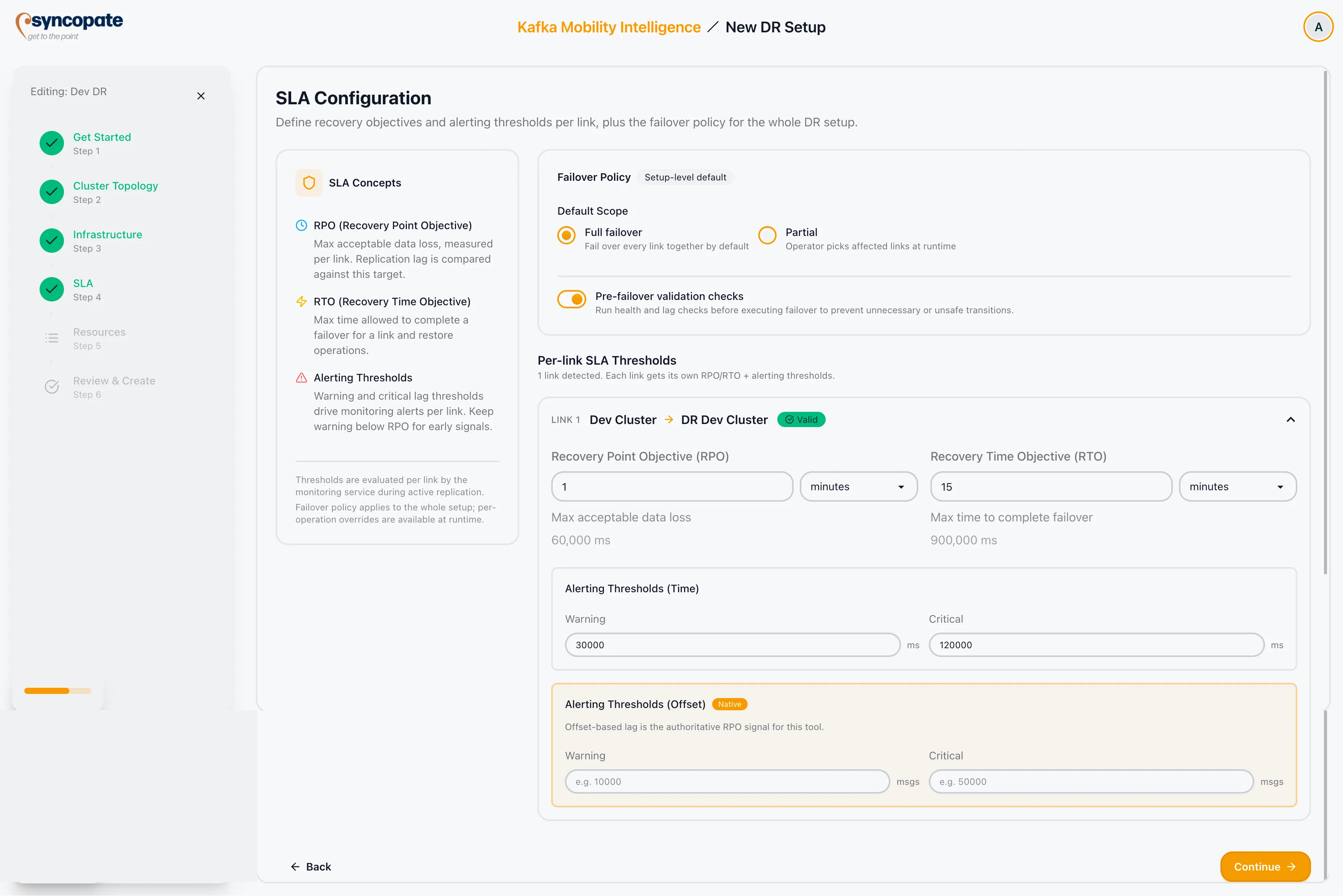Click the Per-link SLA Thresholds heading
This screenshot has height=896, width=1343.
coord(607,360)
